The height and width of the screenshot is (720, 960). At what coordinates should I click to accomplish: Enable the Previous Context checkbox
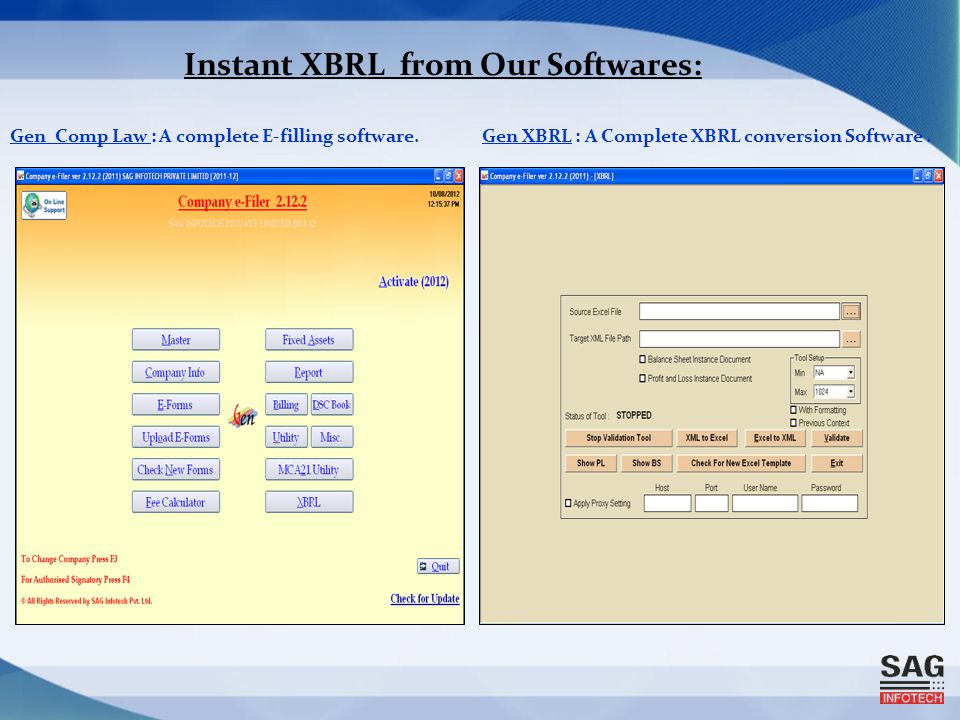click(x=793, y=422)
